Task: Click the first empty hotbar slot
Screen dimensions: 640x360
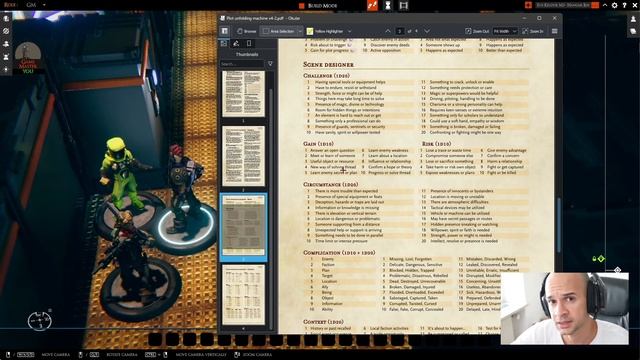Action: coord(156,339)
